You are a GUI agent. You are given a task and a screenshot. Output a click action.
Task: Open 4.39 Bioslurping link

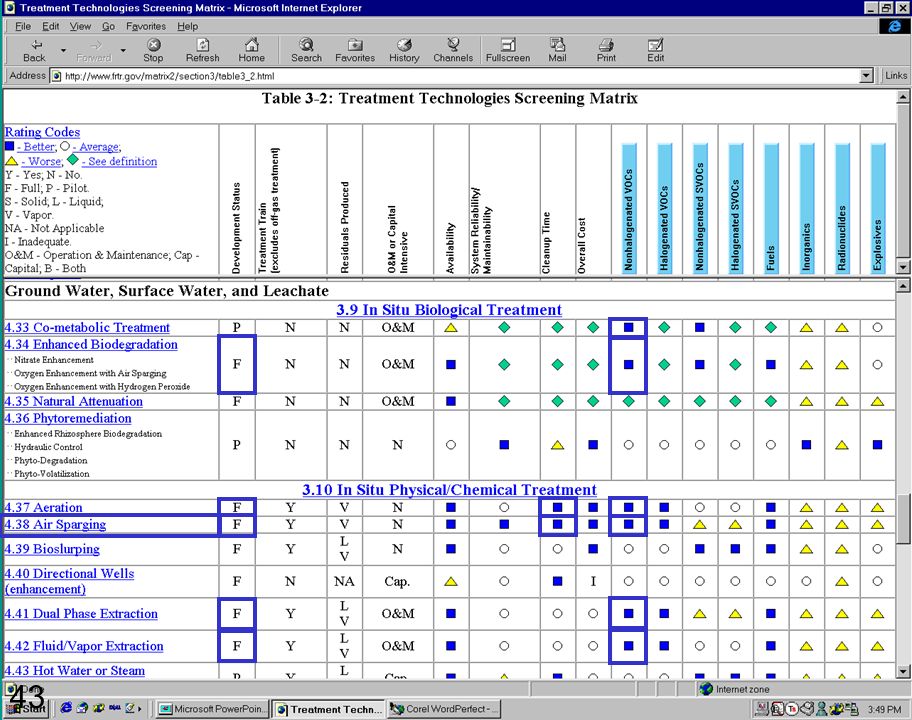52,549
